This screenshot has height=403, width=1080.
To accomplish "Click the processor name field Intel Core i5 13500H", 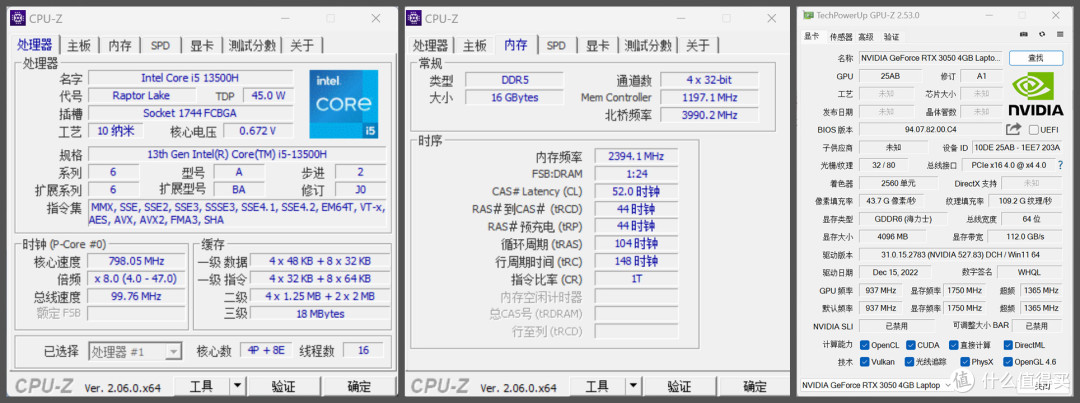I will pyautogui.click(x=190, y=78).
